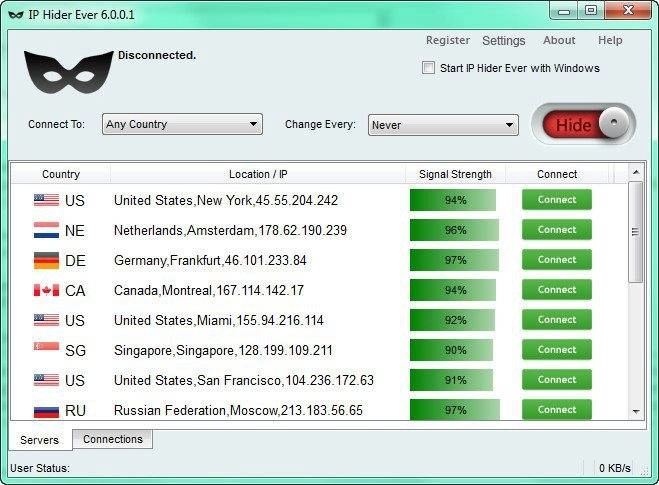This screenshot has width=659, height=485.
Task: Click the User Status label
Action: pyautogui.click(x=40, y=468)
